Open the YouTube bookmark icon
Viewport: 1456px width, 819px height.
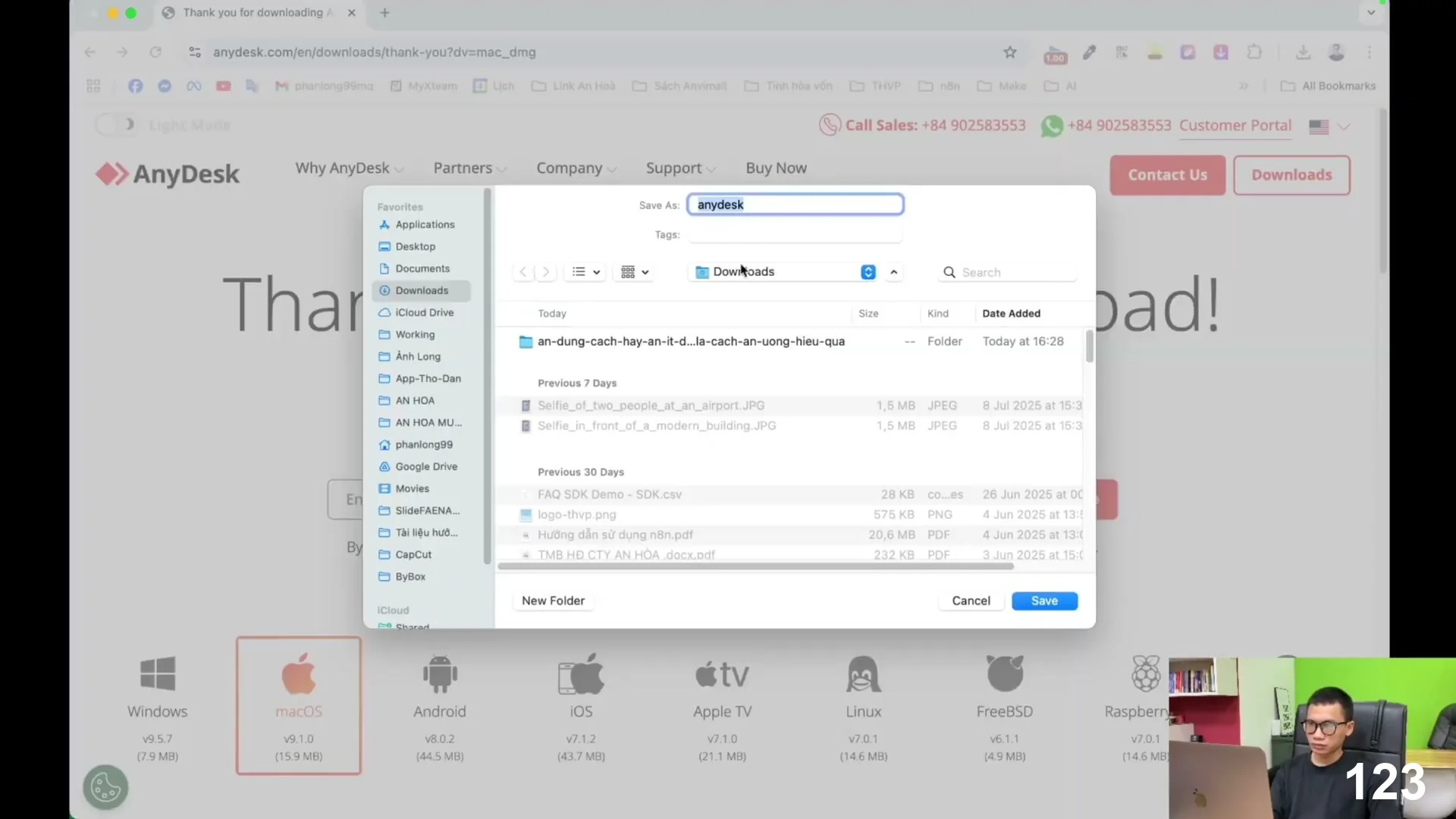(223, 86)
